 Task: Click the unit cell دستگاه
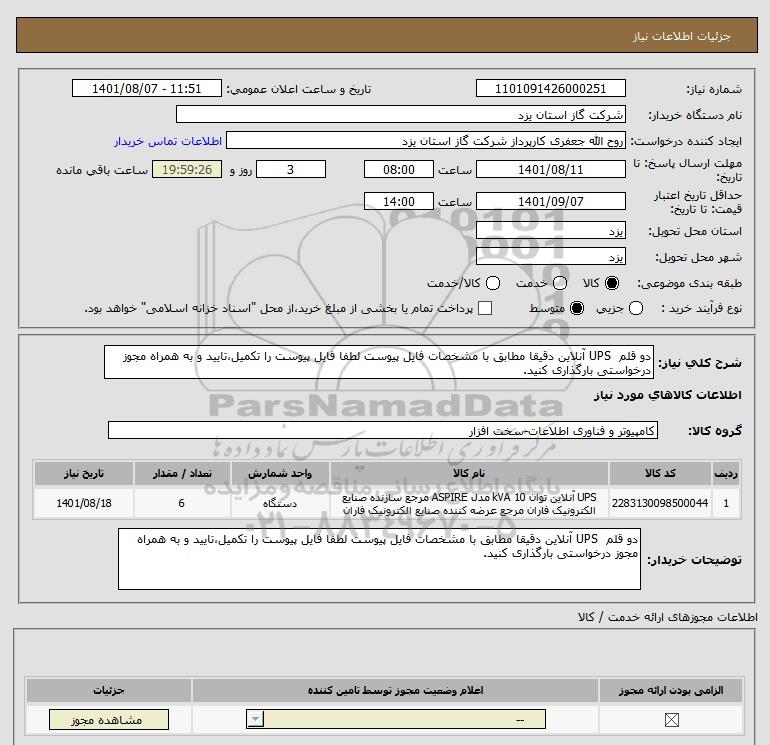pos(280,503)
